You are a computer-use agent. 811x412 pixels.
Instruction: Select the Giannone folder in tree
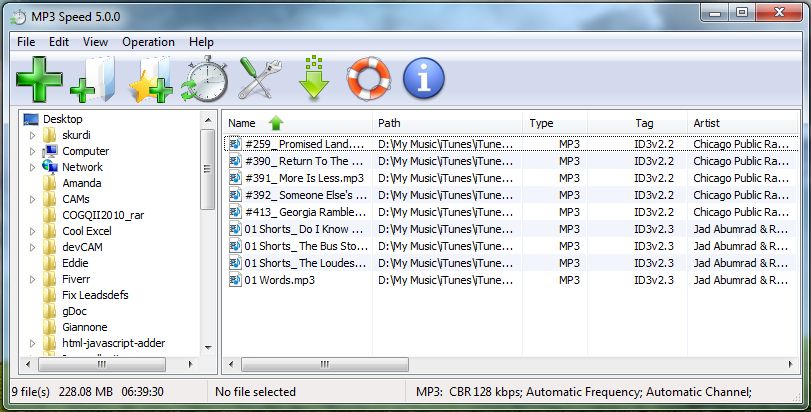point(84,327)
